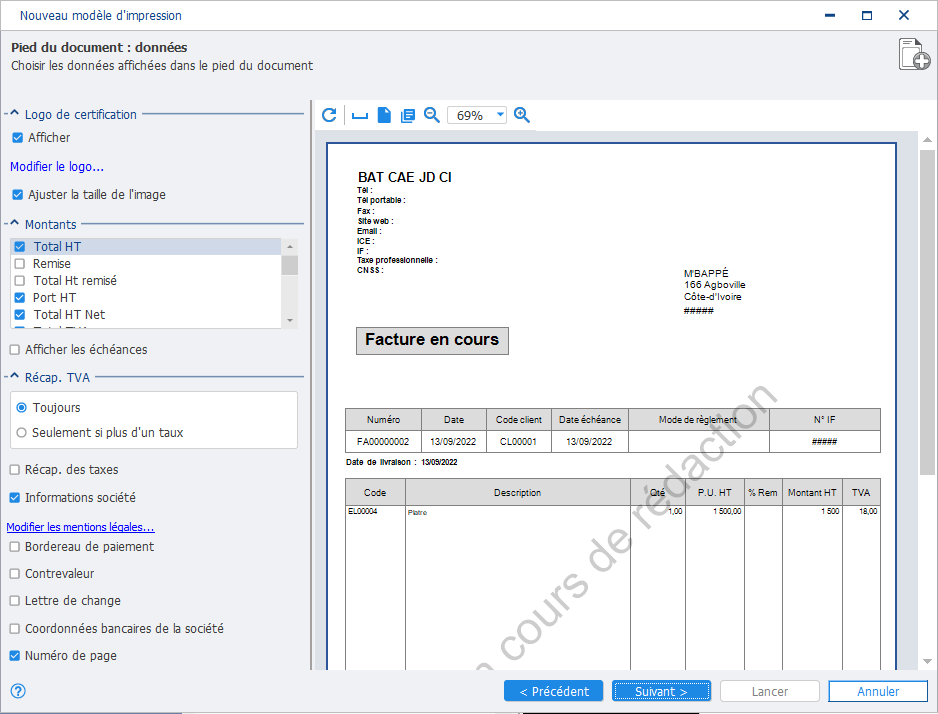938x714 pixels.
Task: Click the BAT CAE JD CI company name
Action: (x=404, y=177)
